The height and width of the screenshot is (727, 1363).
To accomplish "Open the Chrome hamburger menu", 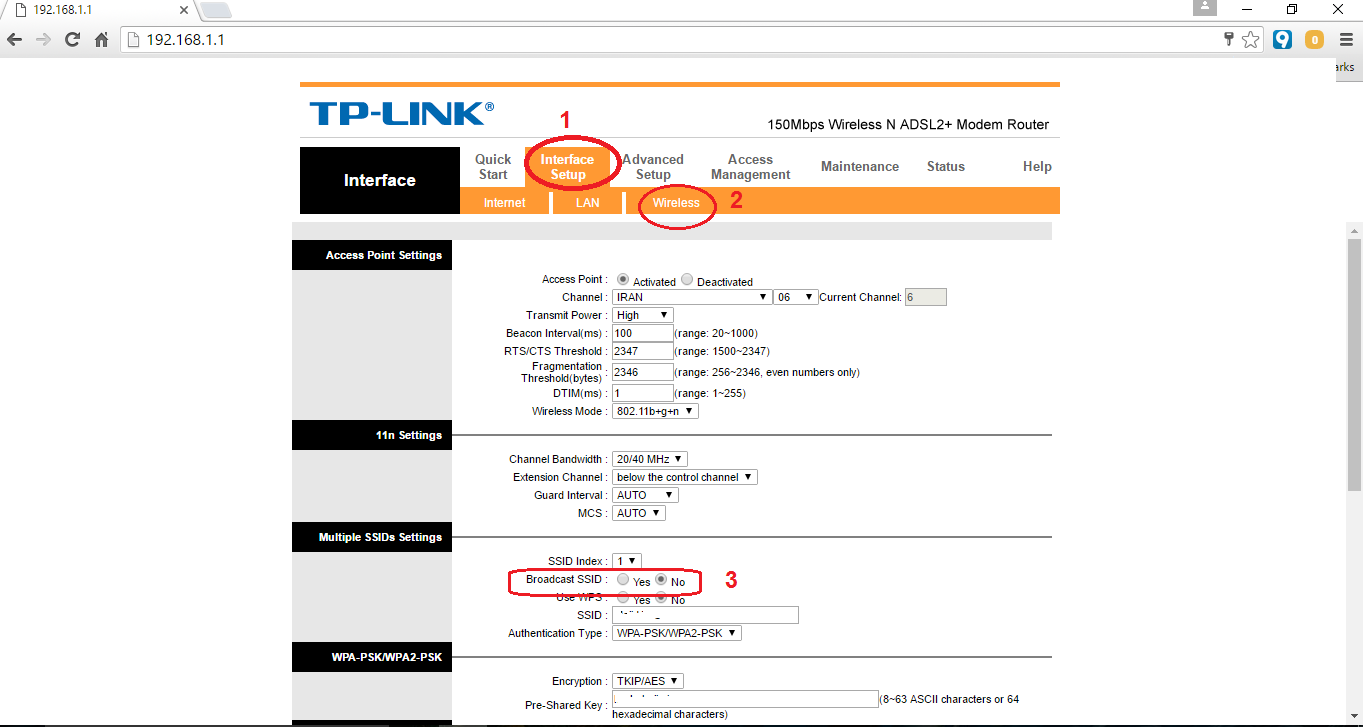I will coord(1346,40).
